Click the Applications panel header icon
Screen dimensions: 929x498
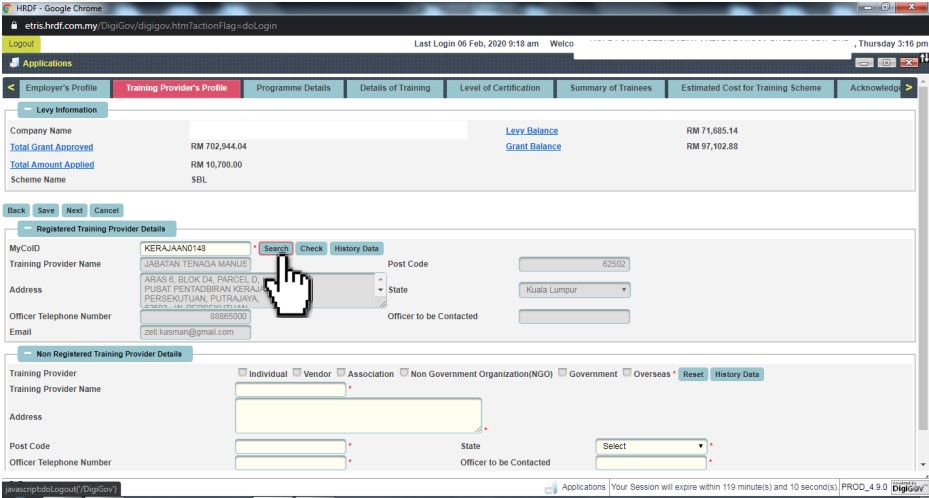(x=14, y=63)
